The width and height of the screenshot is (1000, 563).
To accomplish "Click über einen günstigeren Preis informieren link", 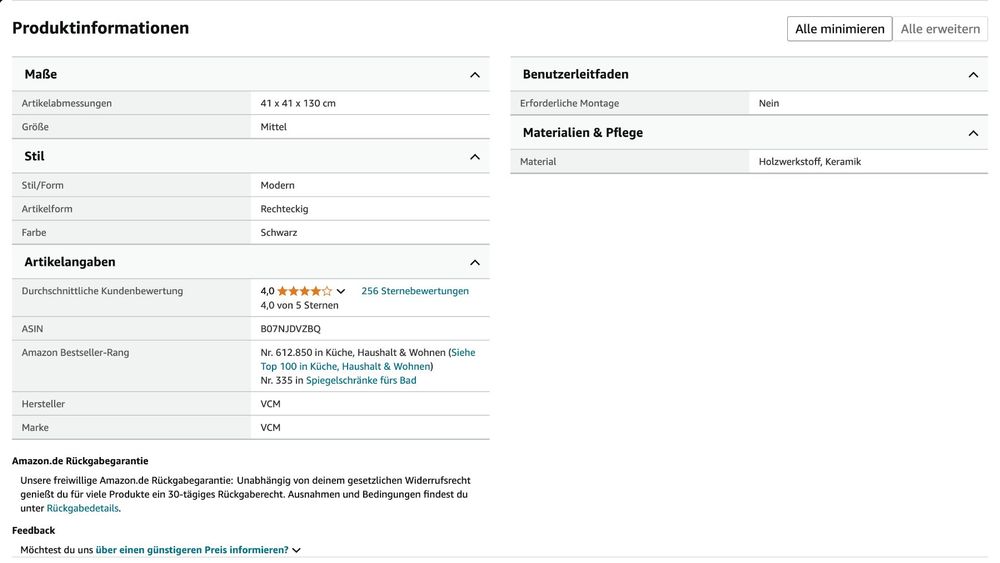I will (191, 550).
